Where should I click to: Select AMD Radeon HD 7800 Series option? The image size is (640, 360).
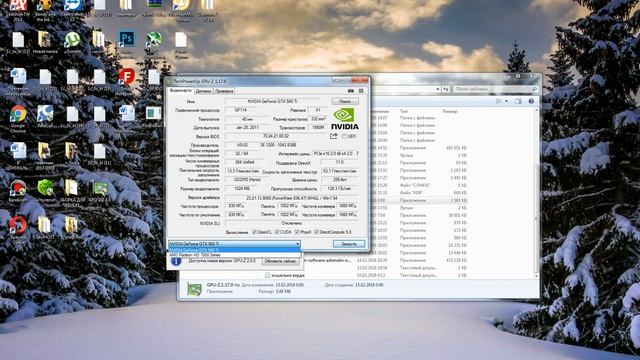[x=234, y=255]
